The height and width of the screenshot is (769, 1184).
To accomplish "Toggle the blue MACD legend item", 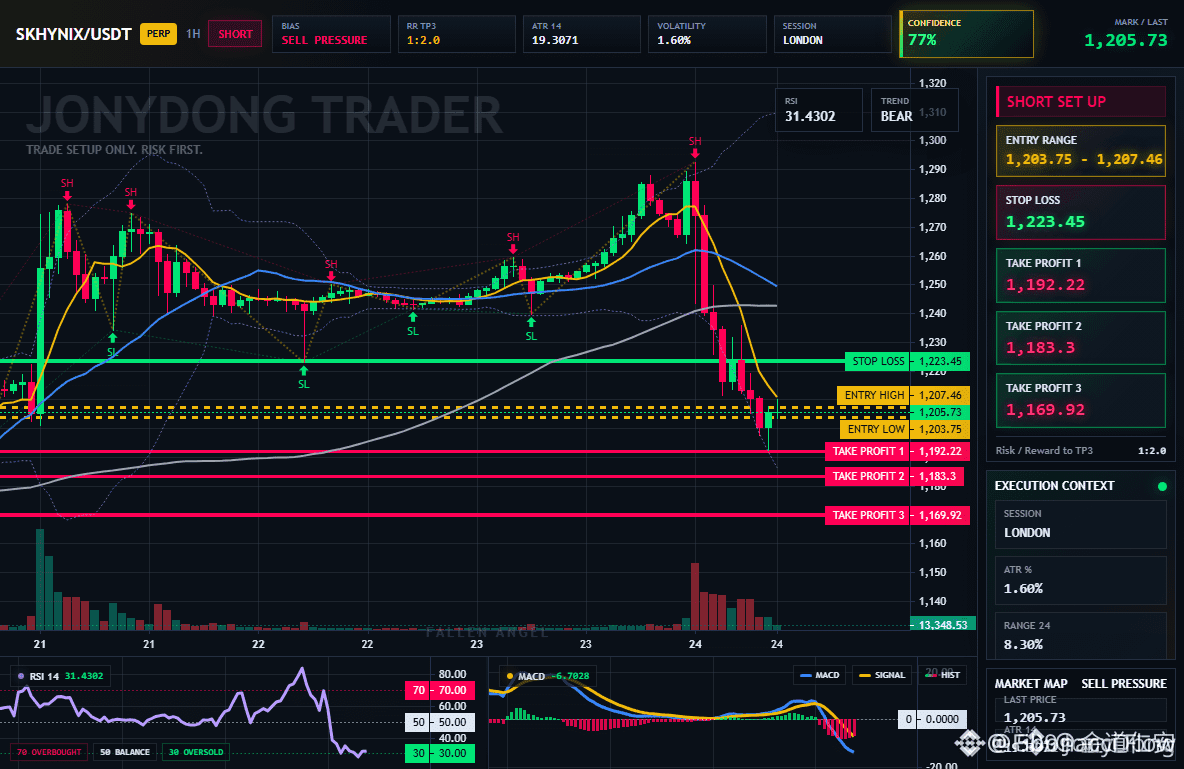I will [x=819, y=675].
